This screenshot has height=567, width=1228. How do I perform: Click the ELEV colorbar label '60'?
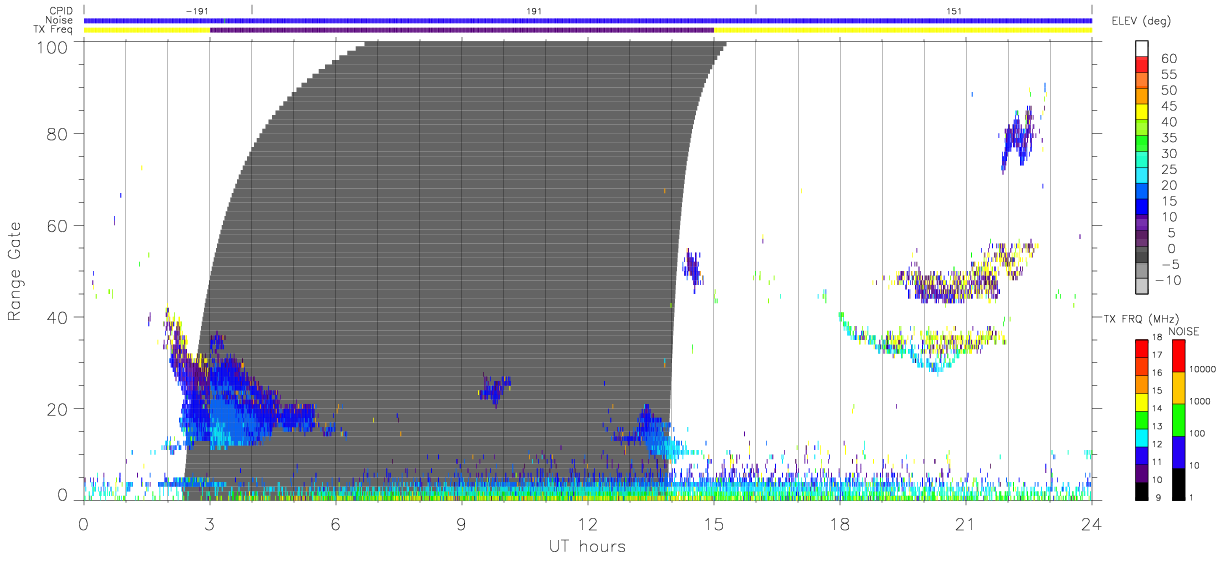click(x=1168, y=58)
